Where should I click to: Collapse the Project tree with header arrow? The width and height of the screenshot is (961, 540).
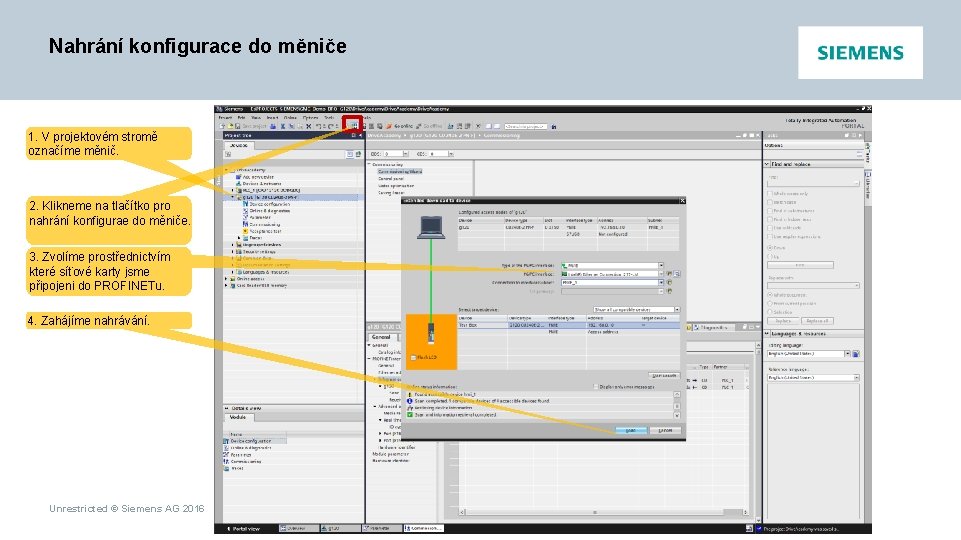point(360,135)
